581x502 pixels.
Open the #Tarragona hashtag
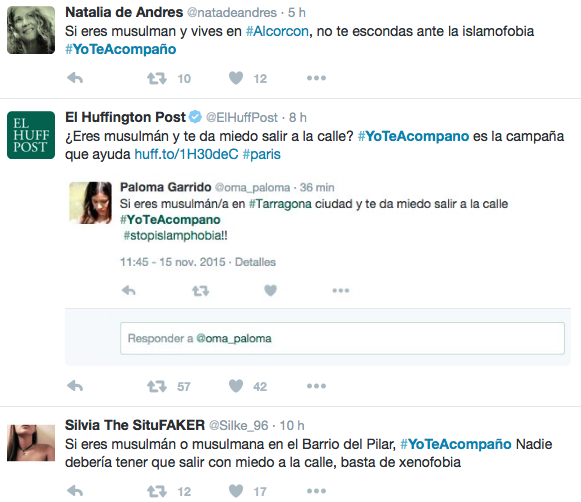pos(280,204)
